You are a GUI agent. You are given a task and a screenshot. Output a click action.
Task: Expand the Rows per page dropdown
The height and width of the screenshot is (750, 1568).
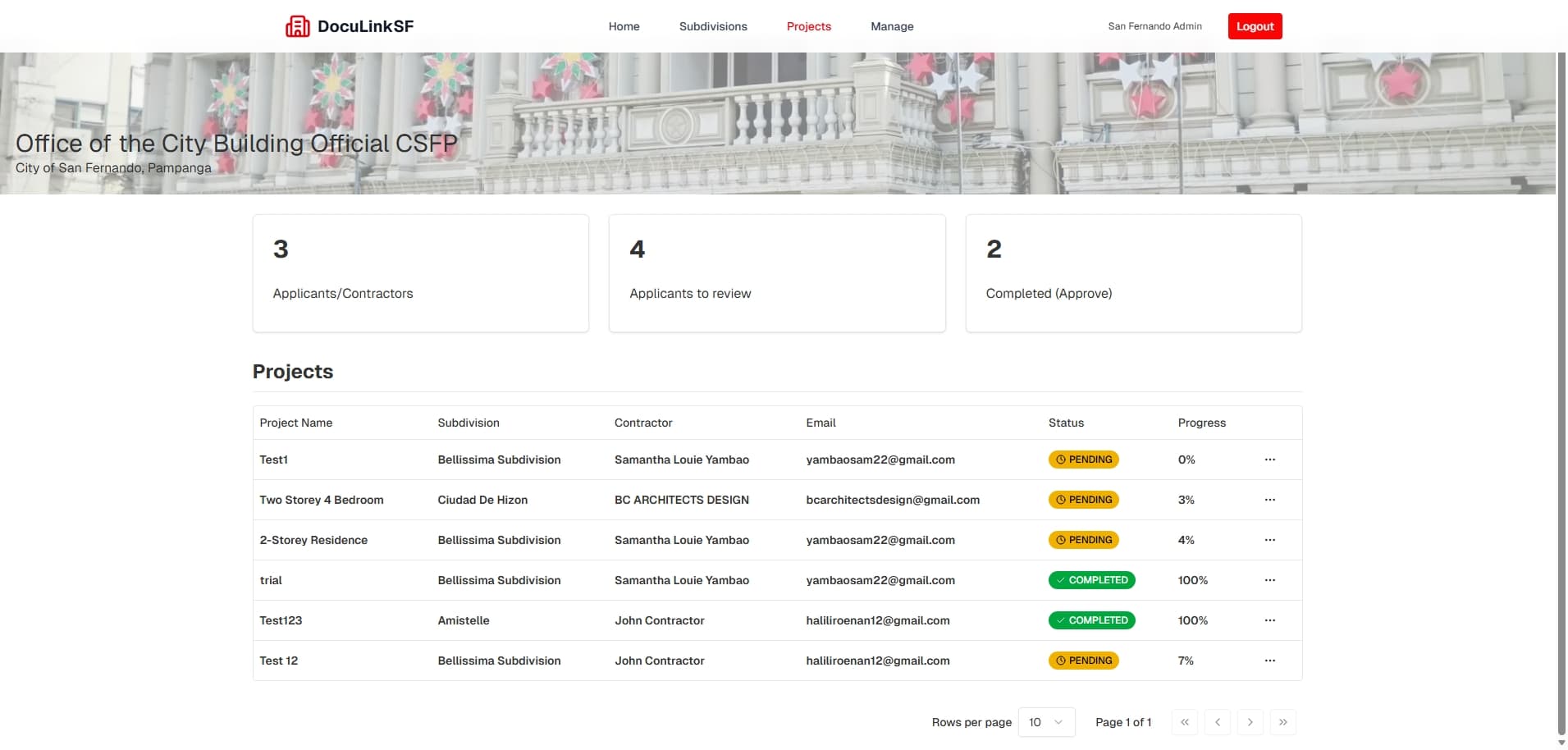pyautogui.click(x=1046, y=722)
